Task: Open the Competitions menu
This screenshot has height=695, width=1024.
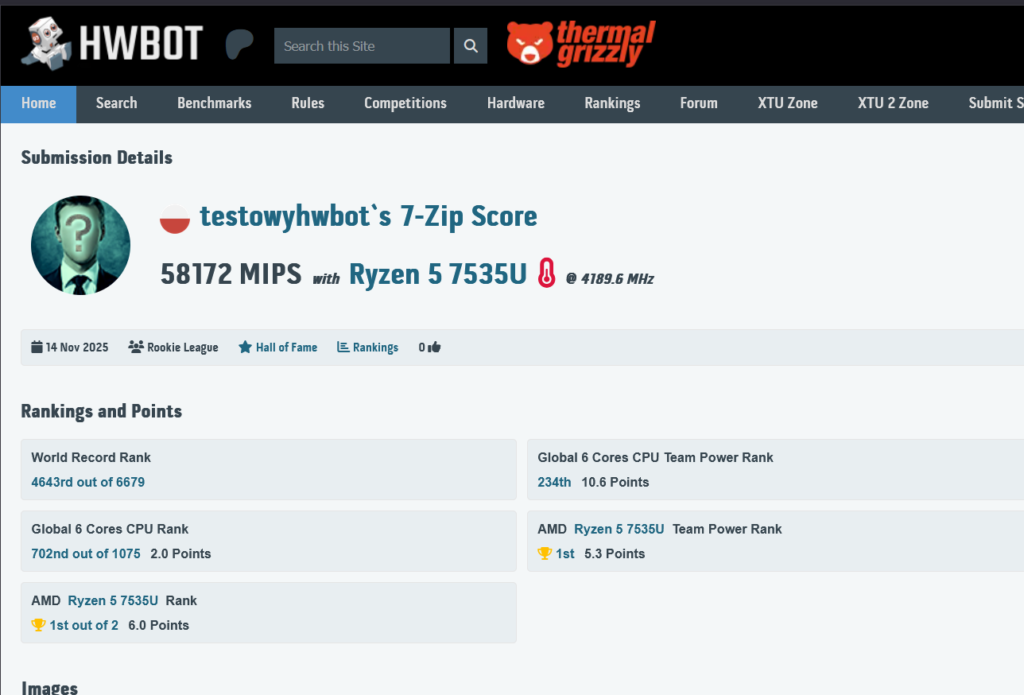Action: [x=405, y=103]
